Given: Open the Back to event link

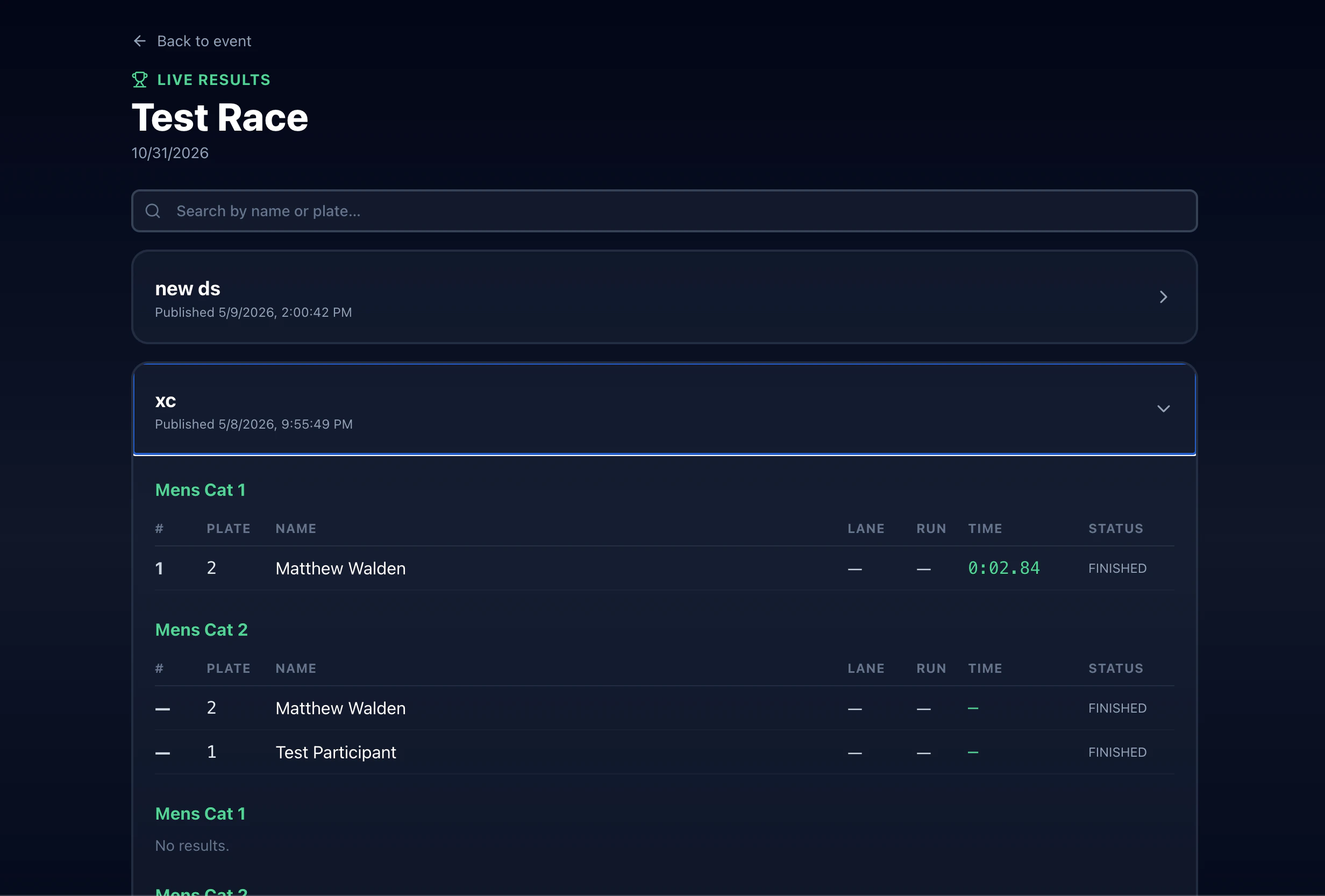Looking at the screenshot, I should tap(192, 41).
